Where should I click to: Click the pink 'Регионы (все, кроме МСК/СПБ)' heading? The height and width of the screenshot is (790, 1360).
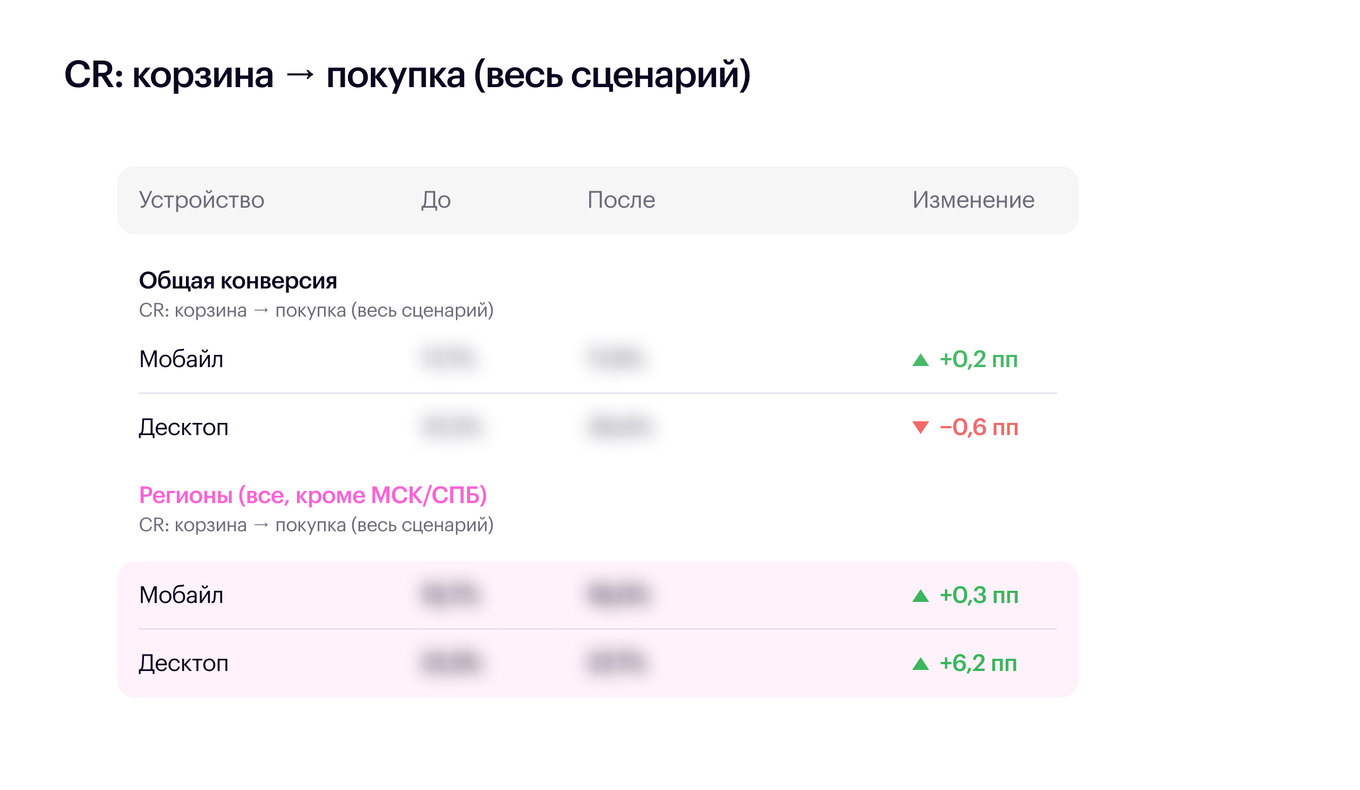point(313,495)
